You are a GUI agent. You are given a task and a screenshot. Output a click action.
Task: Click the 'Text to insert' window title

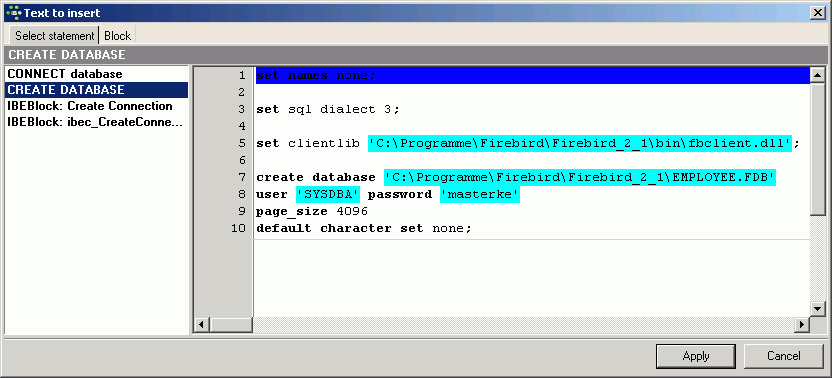(62, 13)
